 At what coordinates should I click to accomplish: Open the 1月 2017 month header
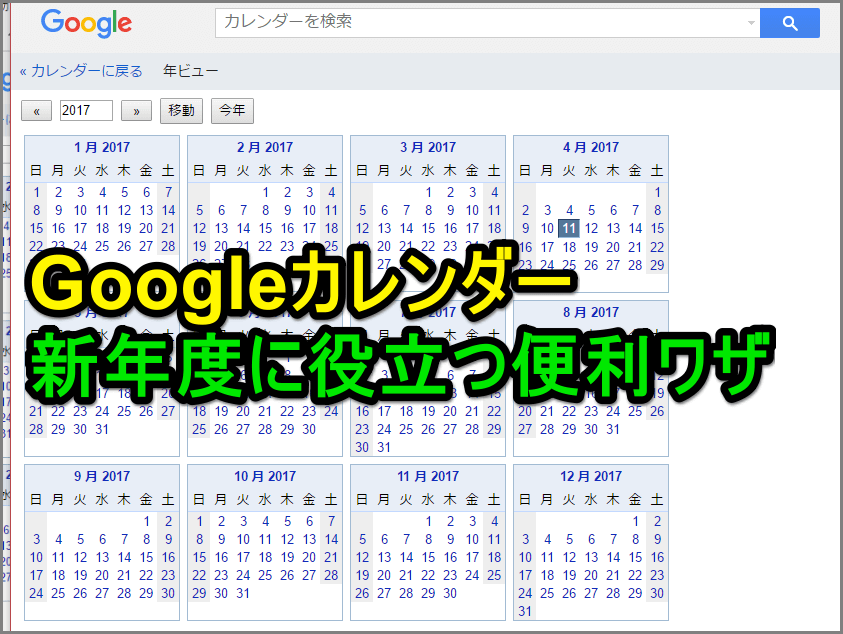(102, 147)
